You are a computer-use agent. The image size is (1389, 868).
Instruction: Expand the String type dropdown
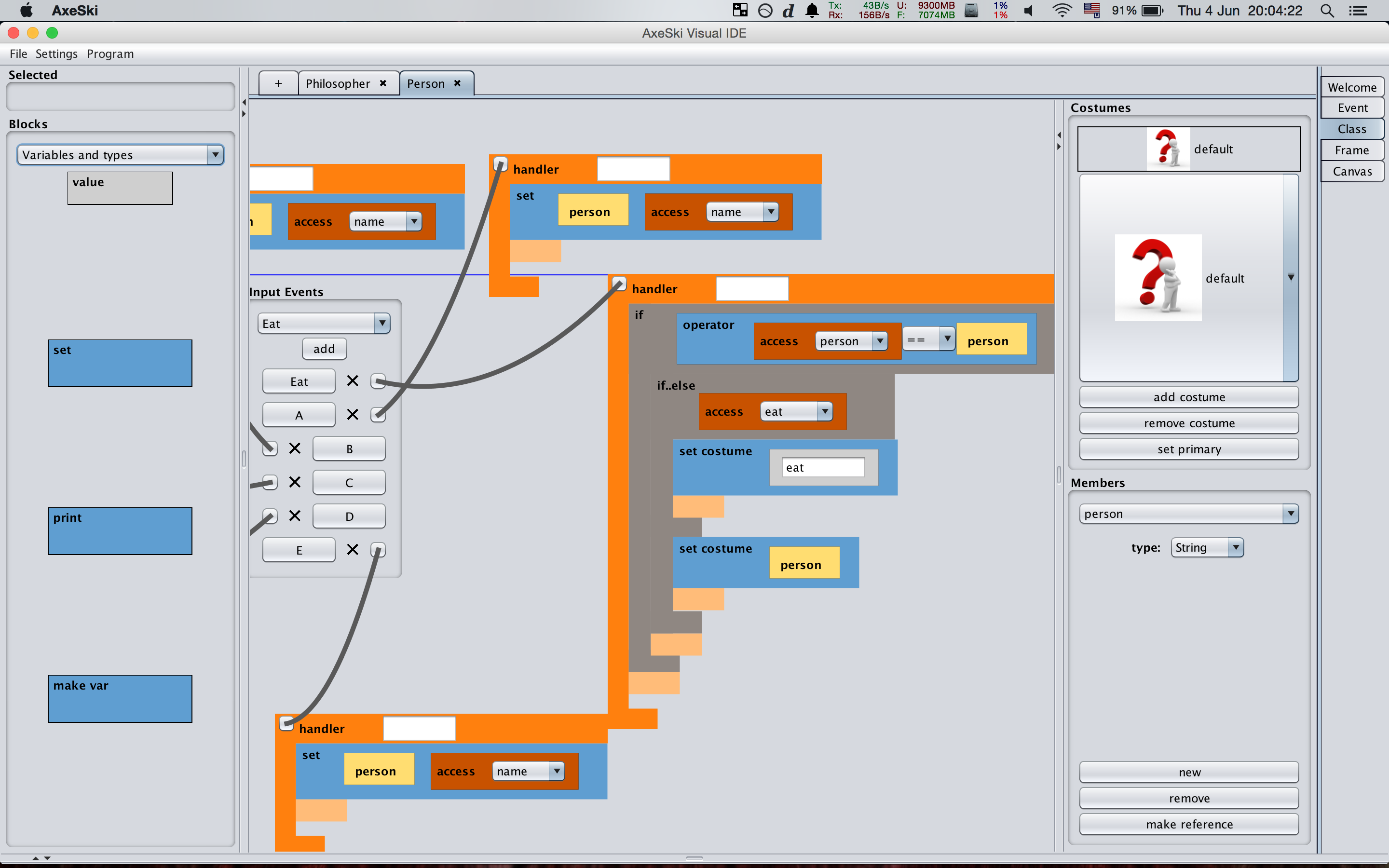click(x=1207, y=548)
